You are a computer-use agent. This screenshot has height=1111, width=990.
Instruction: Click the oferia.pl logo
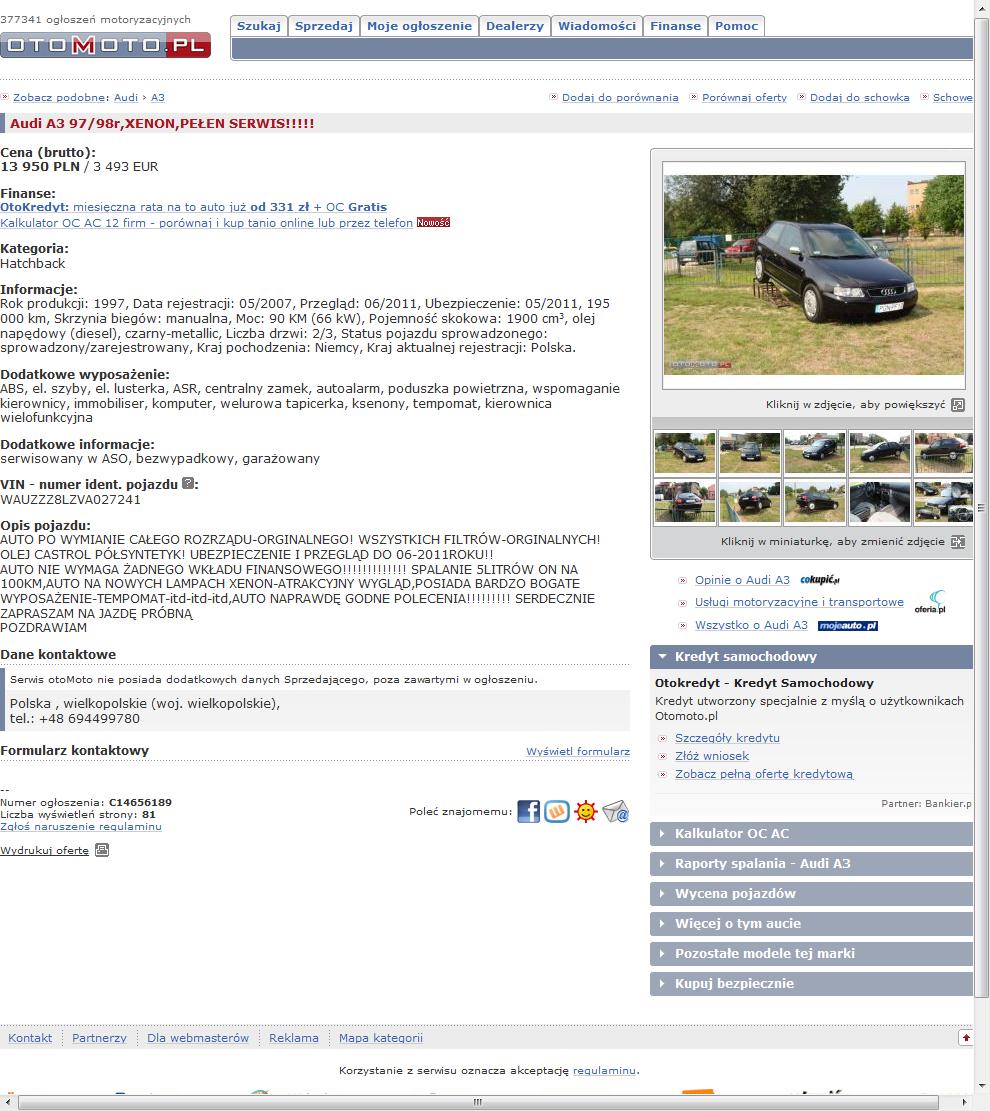coord(930,602)
